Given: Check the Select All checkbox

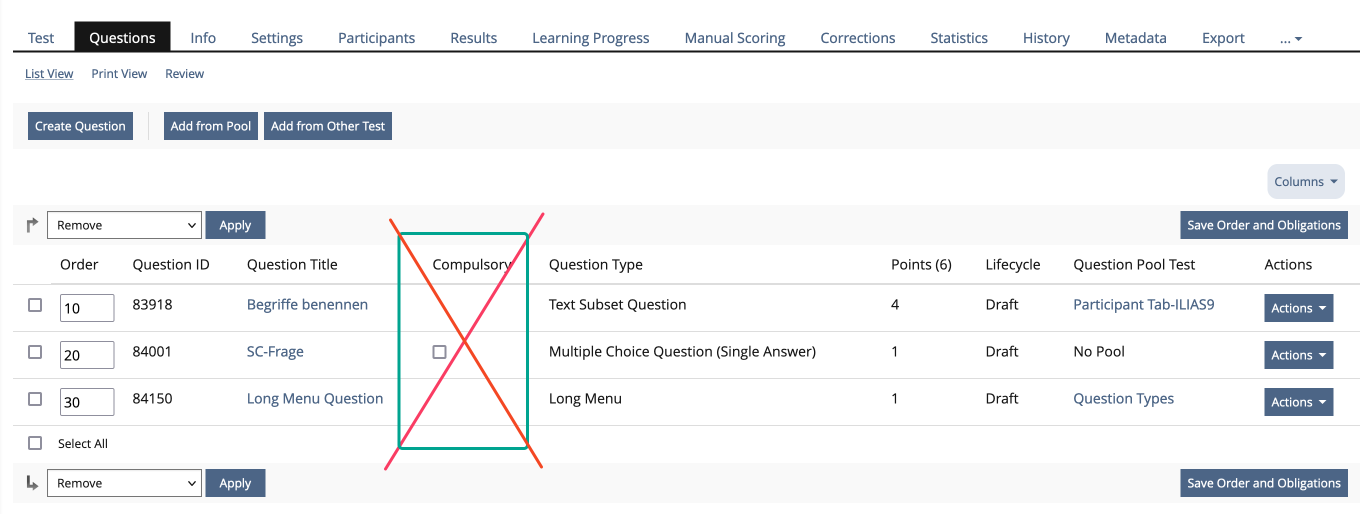Looking at the screenshot, I should point(35,443).
